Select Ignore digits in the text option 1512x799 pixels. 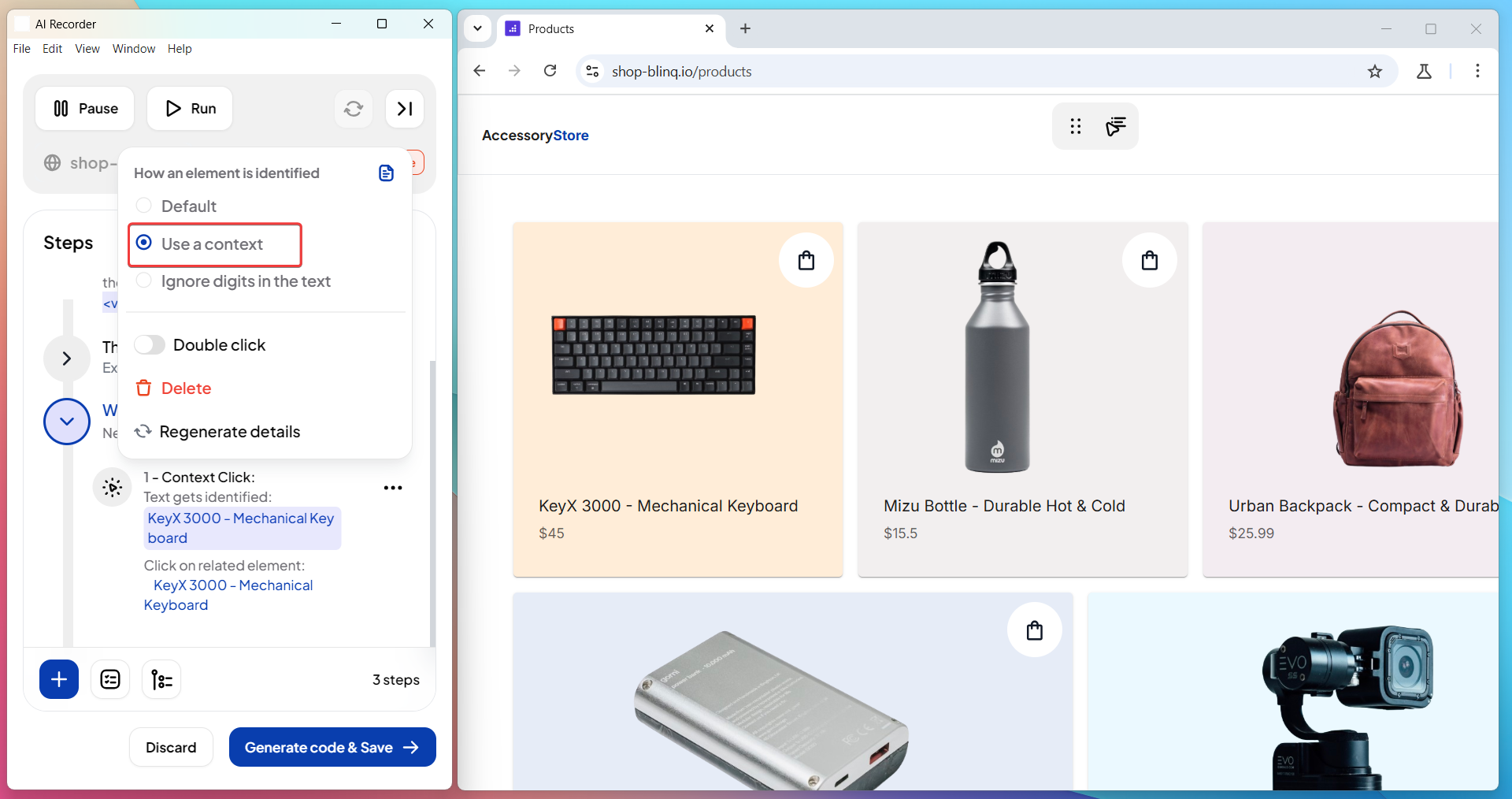point(144,281)
